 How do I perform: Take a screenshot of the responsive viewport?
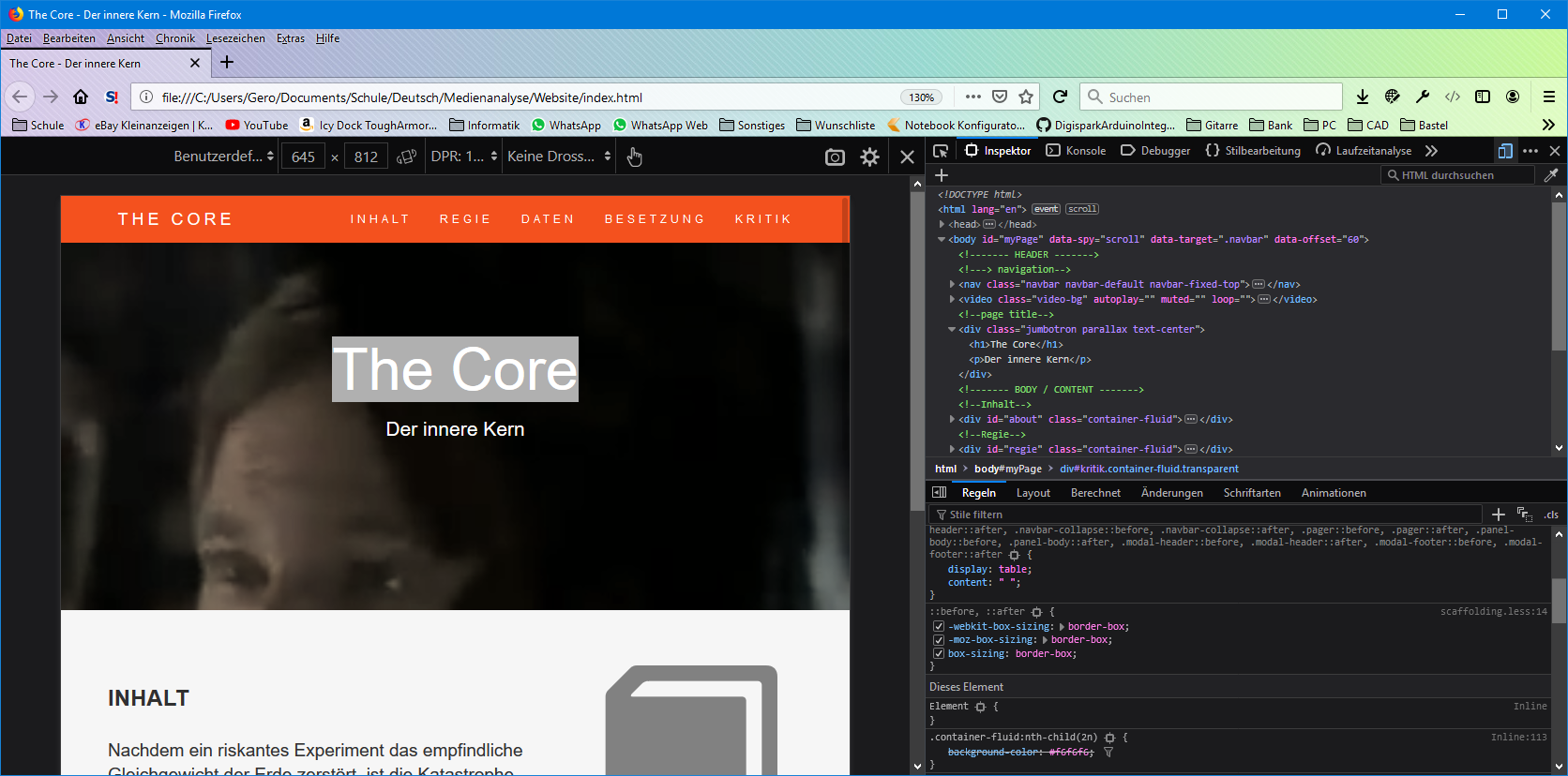835,157
